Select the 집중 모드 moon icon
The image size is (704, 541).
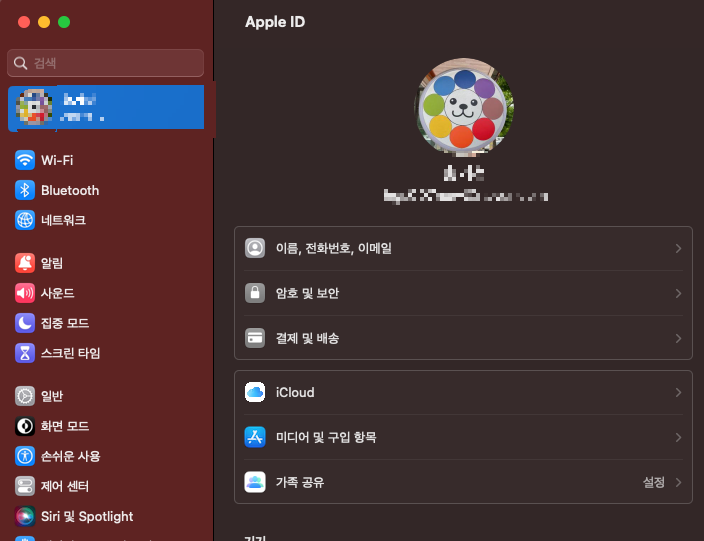(25, 323)
